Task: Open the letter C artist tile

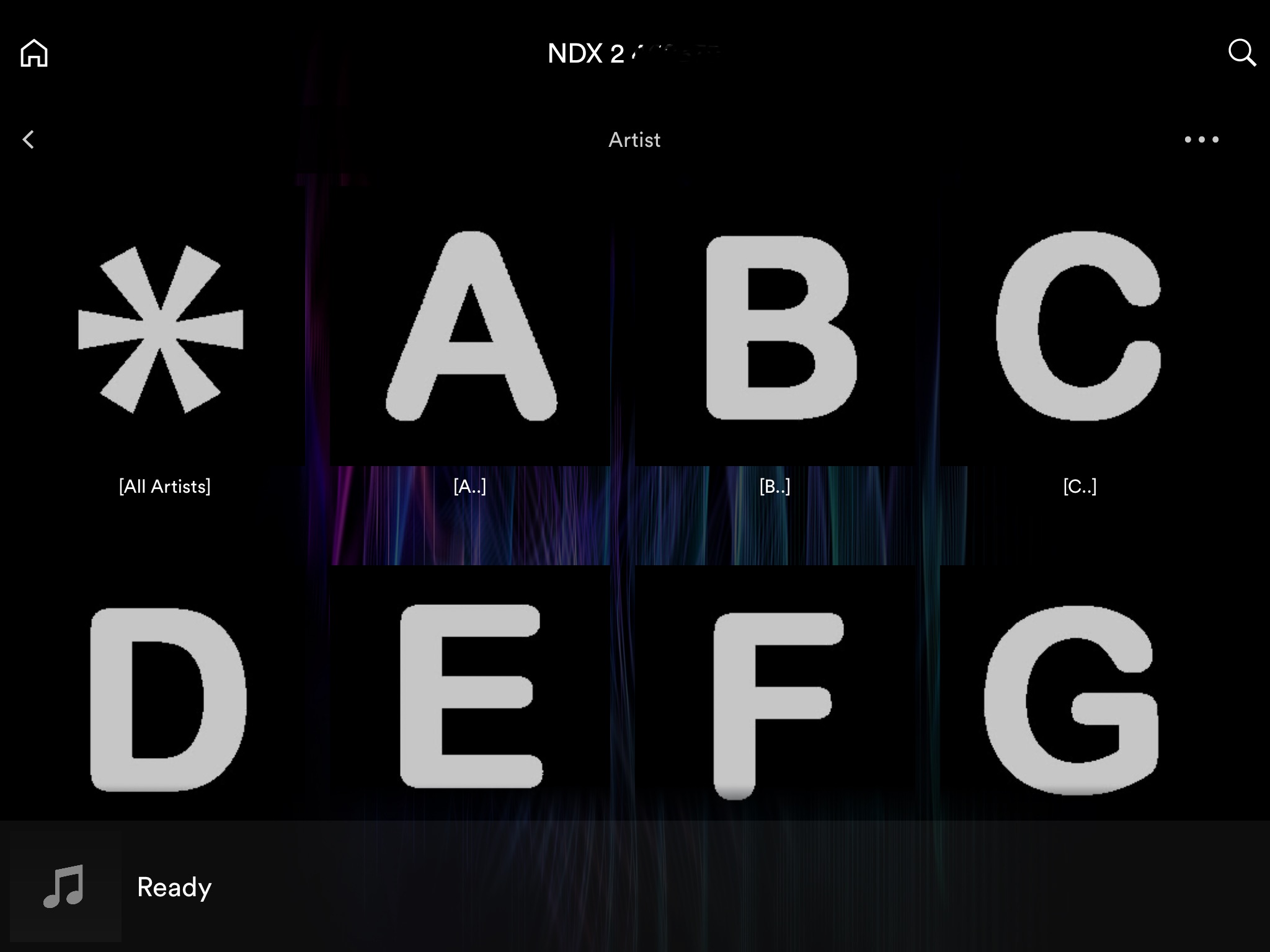Action: coord(1078,327)
